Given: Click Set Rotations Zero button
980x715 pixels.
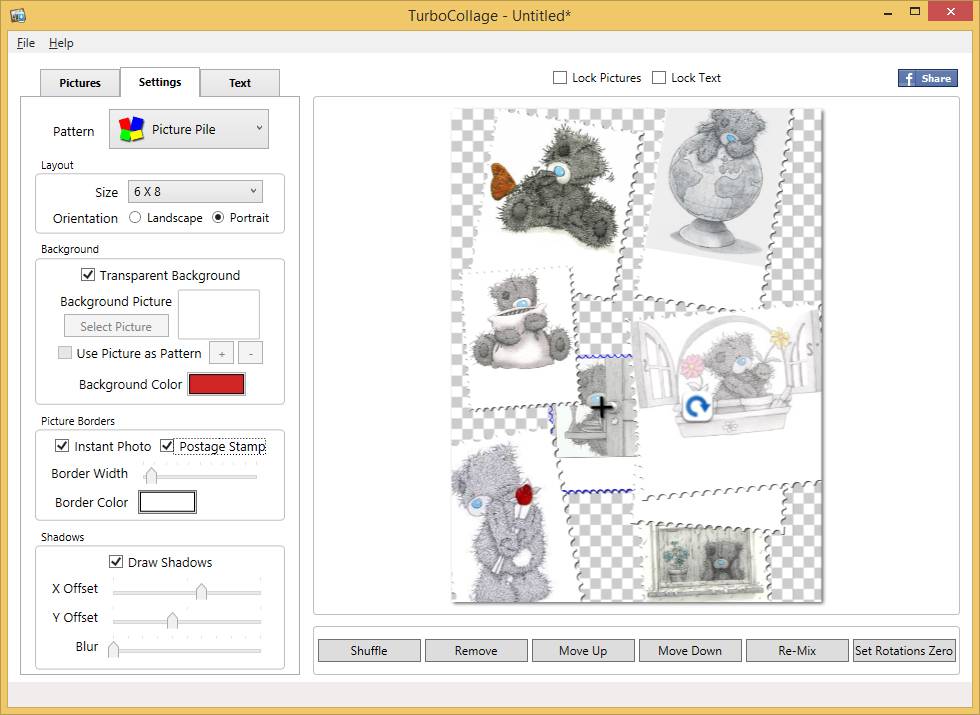Looking at the screenshot, I should click(x=904, y=651).
